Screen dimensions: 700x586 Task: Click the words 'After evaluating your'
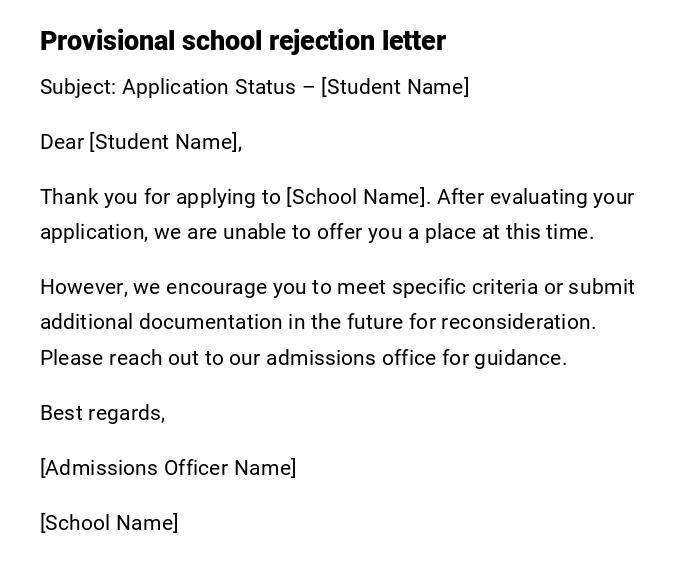coord(535,197)
